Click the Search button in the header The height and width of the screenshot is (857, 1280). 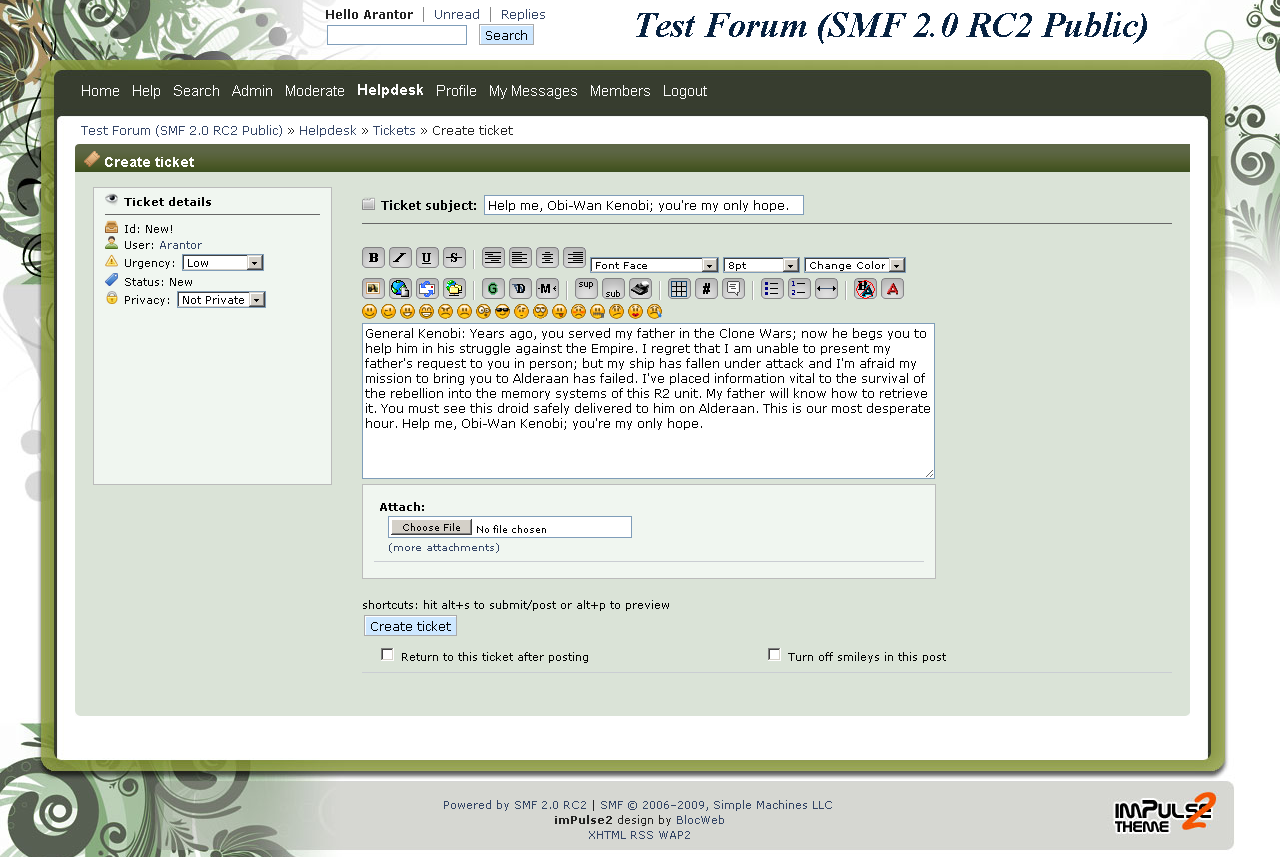click(506, 35)
